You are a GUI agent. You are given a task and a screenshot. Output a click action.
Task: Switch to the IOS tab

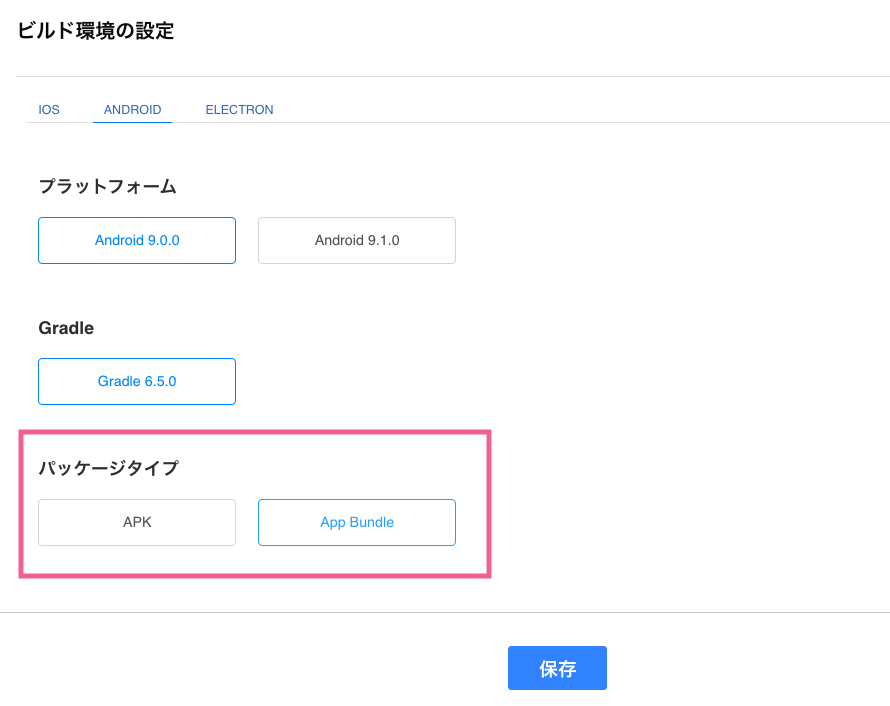coord(49,110)
